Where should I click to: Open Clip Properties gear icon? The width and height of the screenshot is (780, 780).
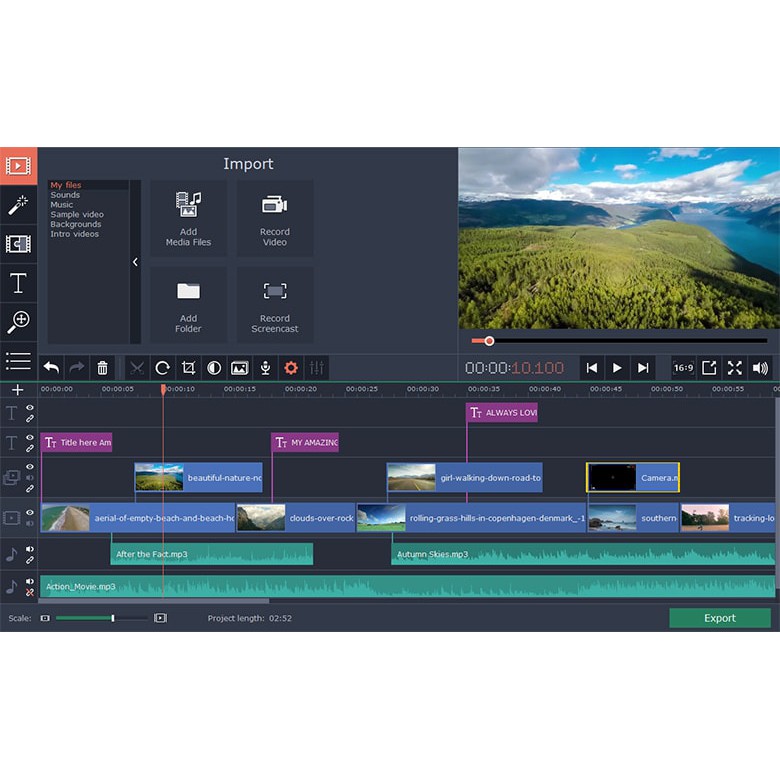[291, 368]
